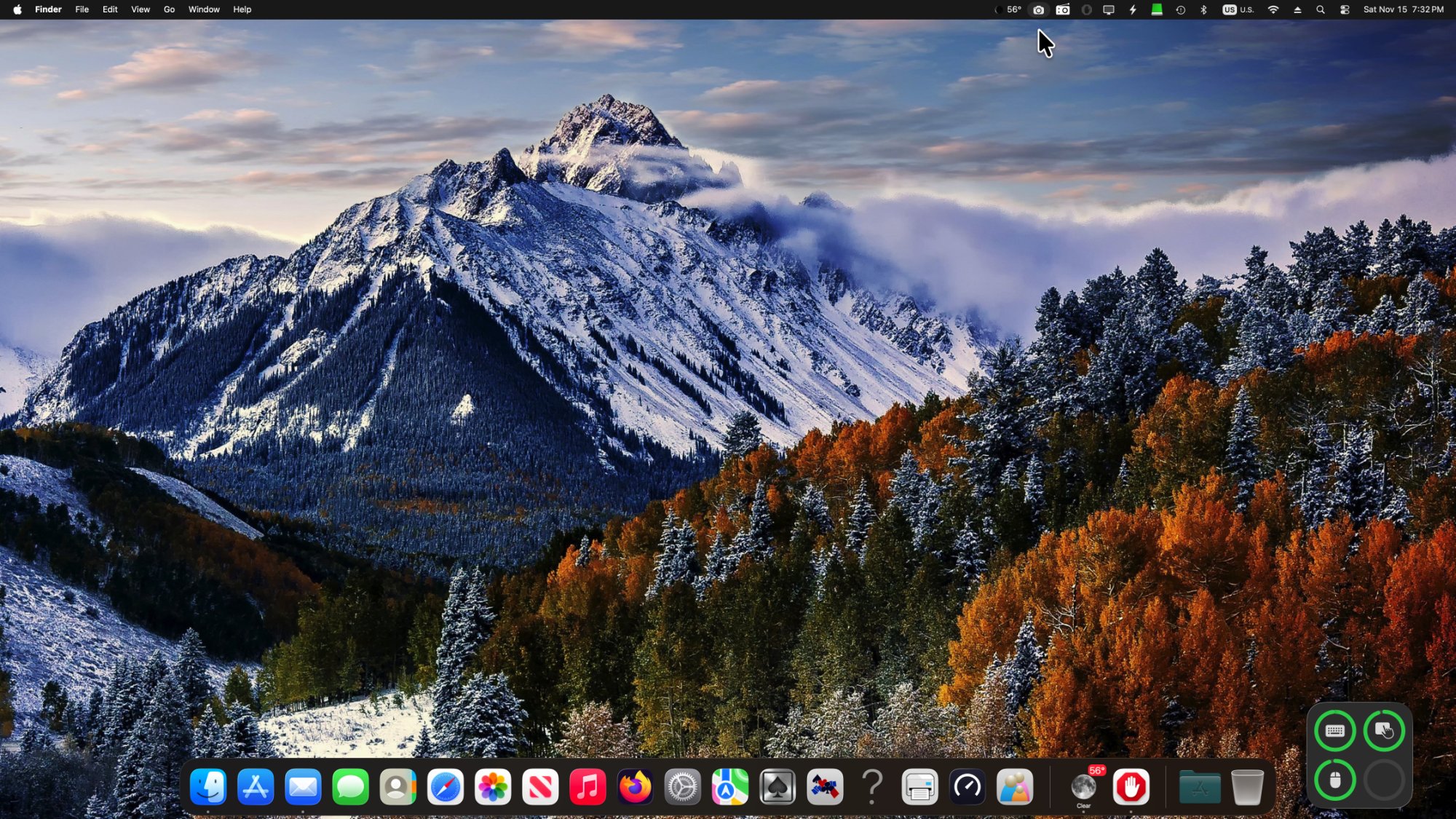Toggle the mouse circle widget

coord(1334,780)
